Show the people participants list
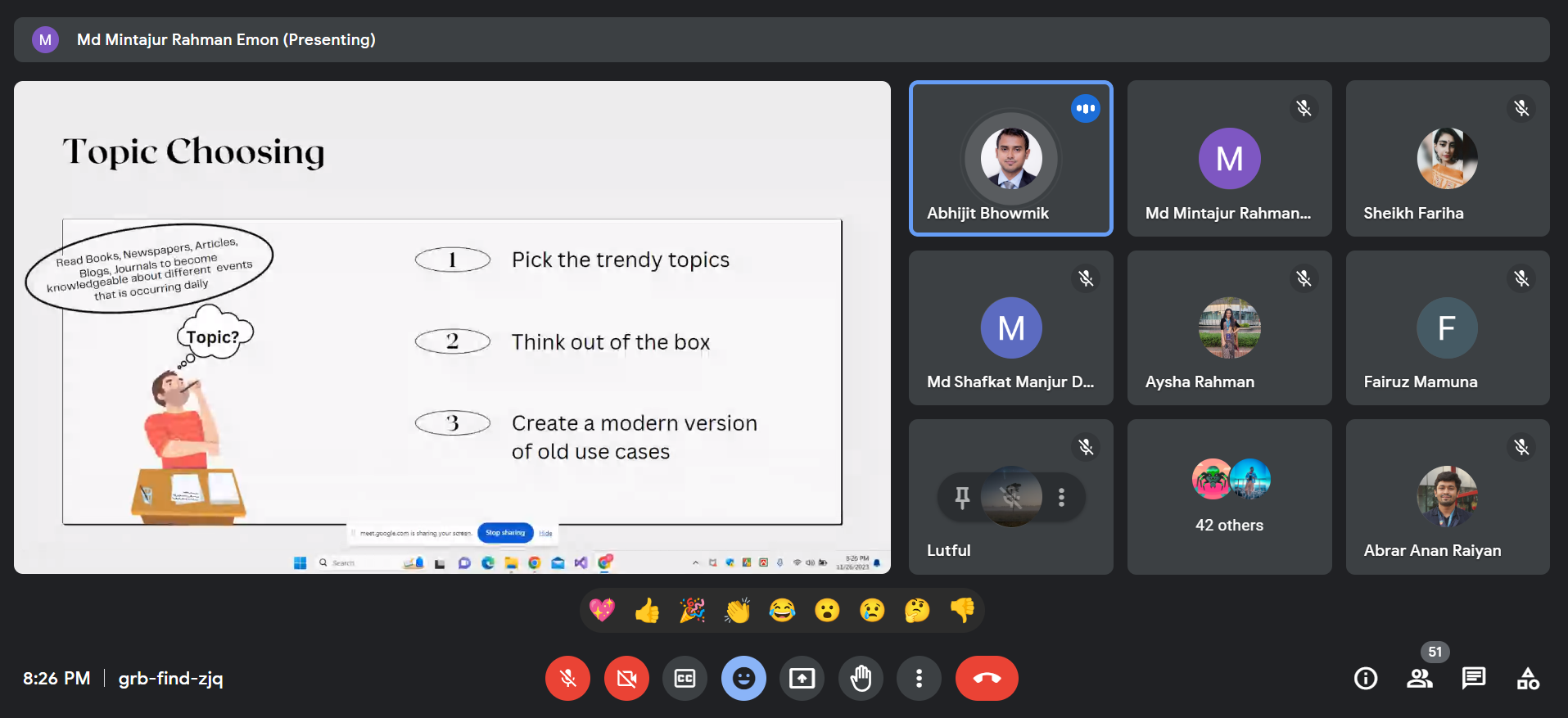The image size is (1568, 718). 1419,678
